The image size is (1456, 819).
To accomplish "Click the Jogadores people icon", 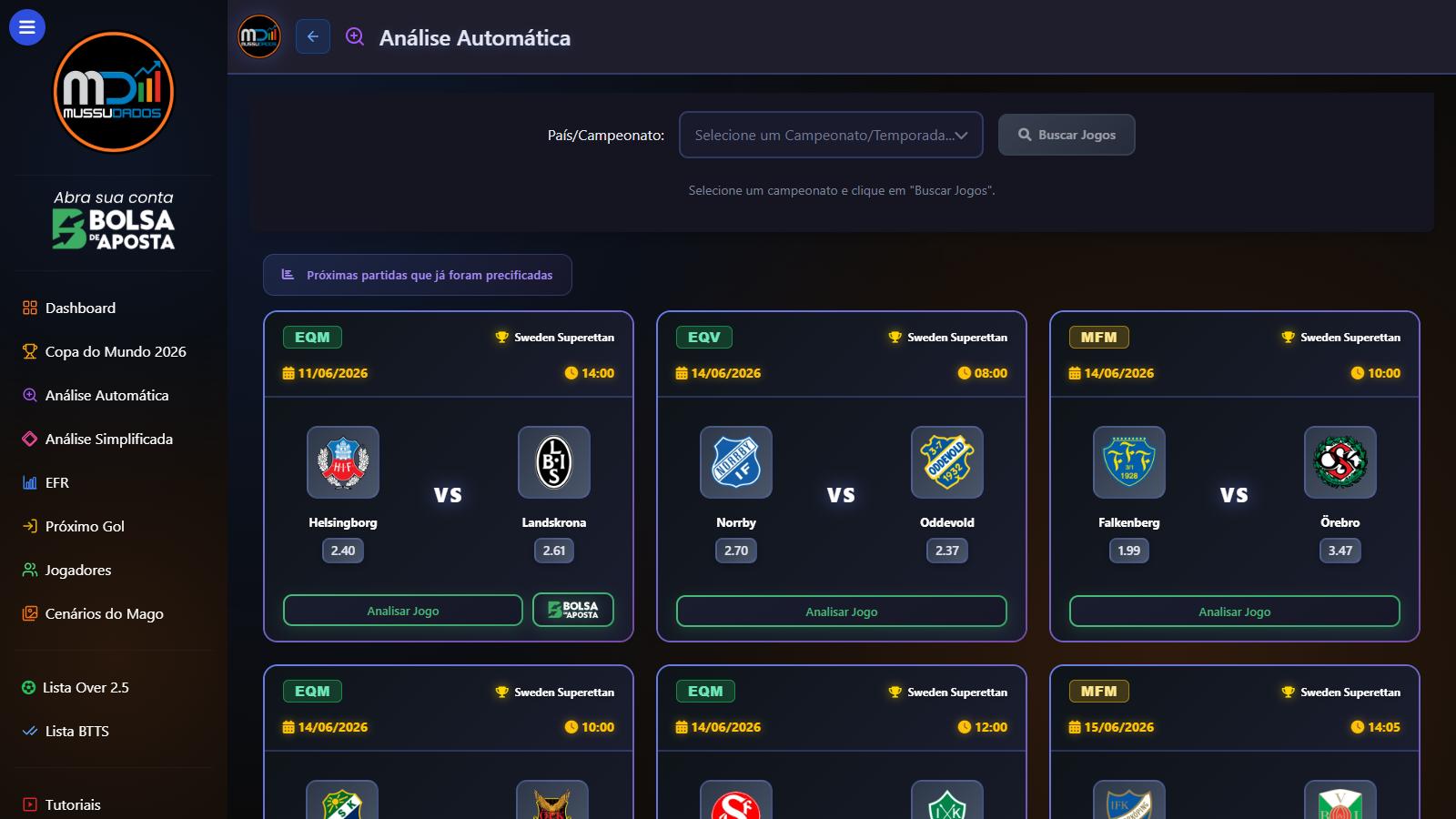I will point(30,570).
